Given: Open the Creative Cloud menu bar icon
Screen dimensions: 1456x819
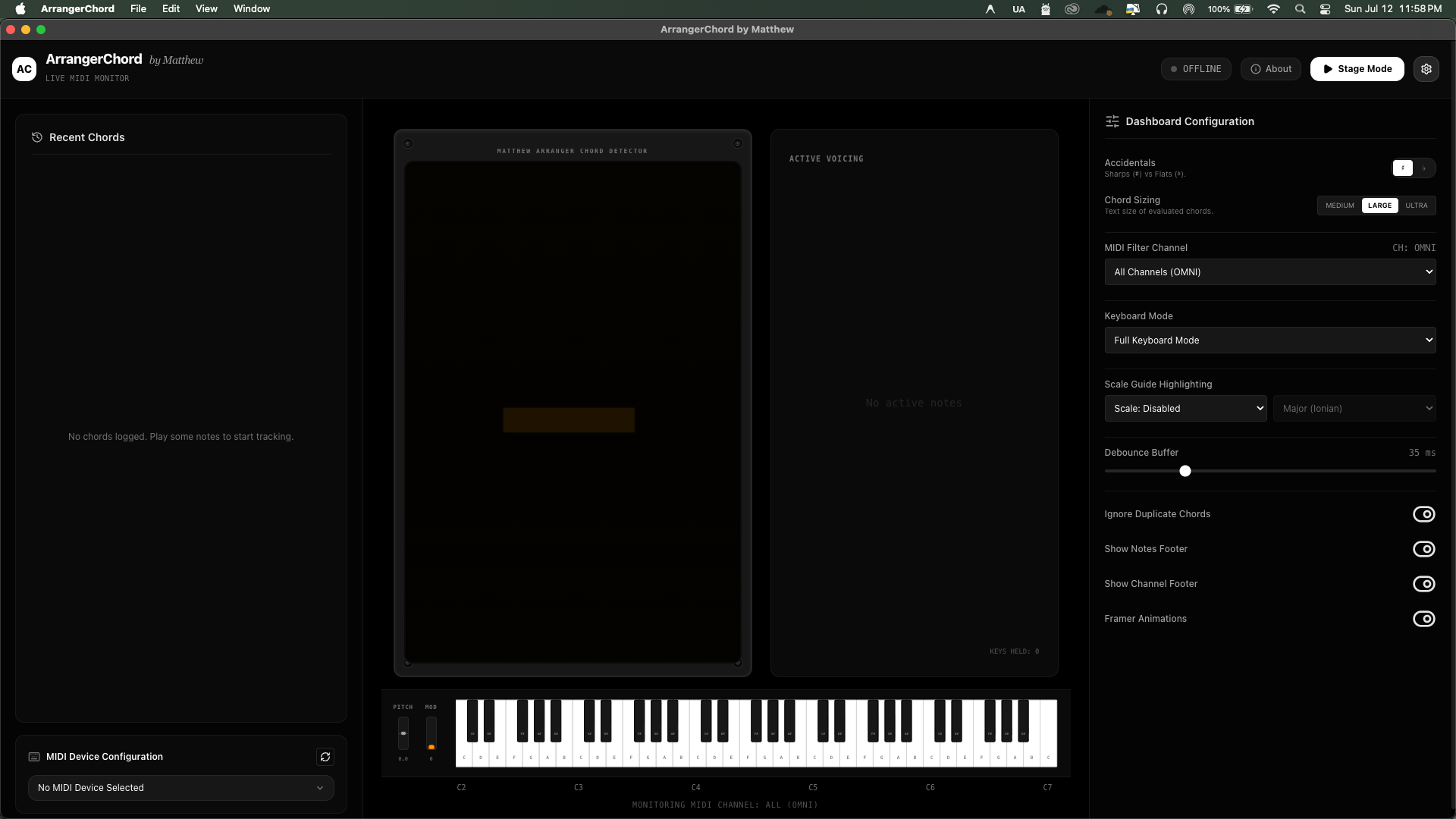Looking at the screenshot, I should tap(1072, 9).
